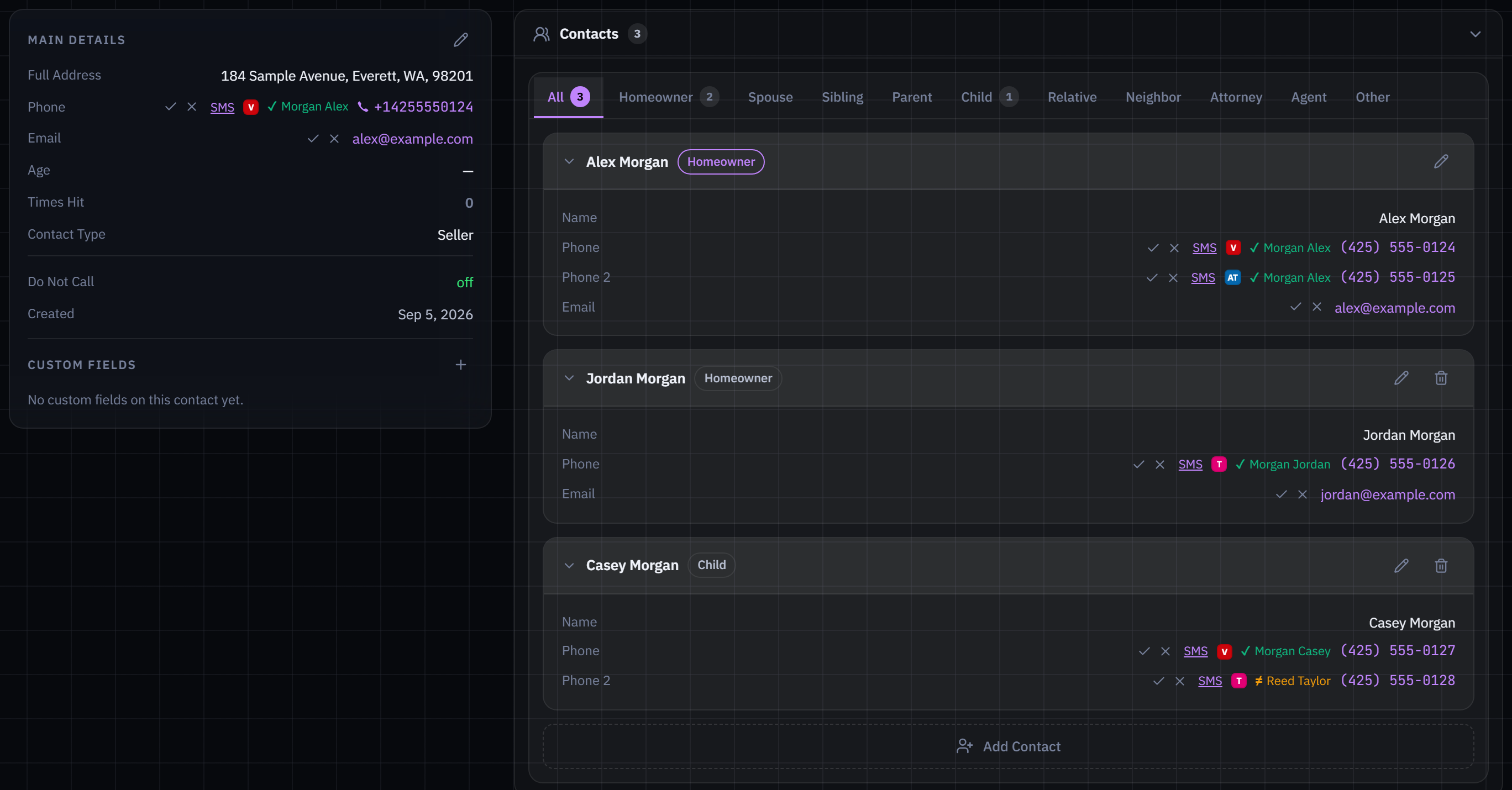Viewport: 1512px width, 790px height.
Task: Collapse the Casey Morgan contact card
Action: pos(569,565)
